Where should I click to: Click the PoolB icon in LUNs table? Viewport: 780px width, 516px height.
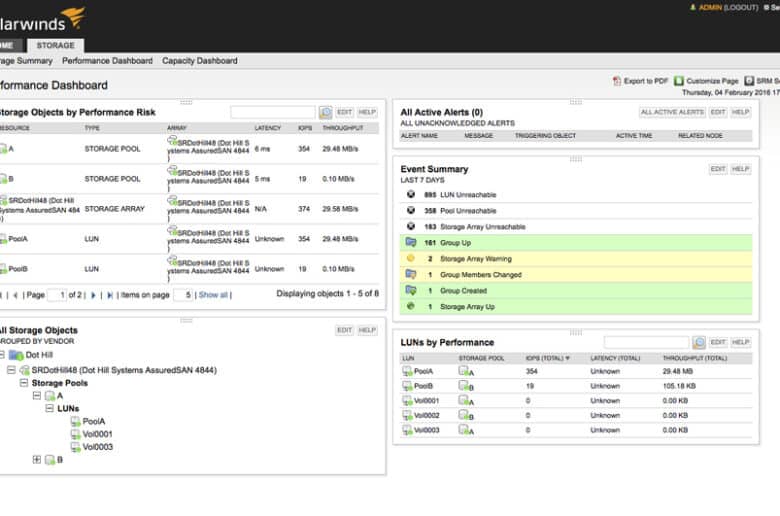(407, 386)
